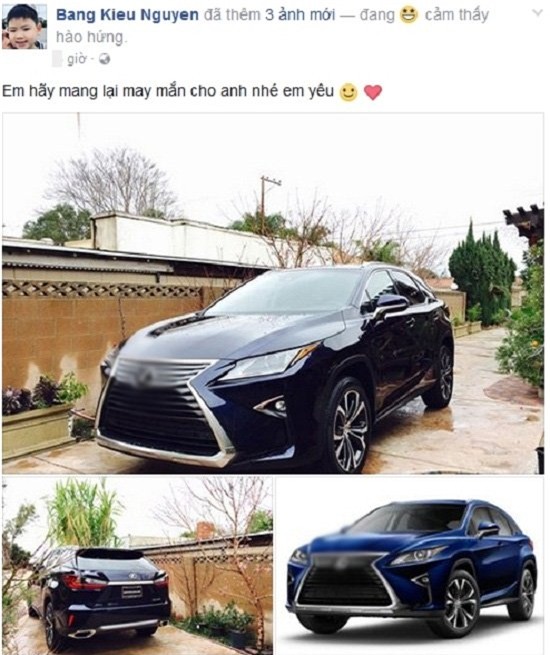Click the red heart emoji in caption

coord(373,92)
